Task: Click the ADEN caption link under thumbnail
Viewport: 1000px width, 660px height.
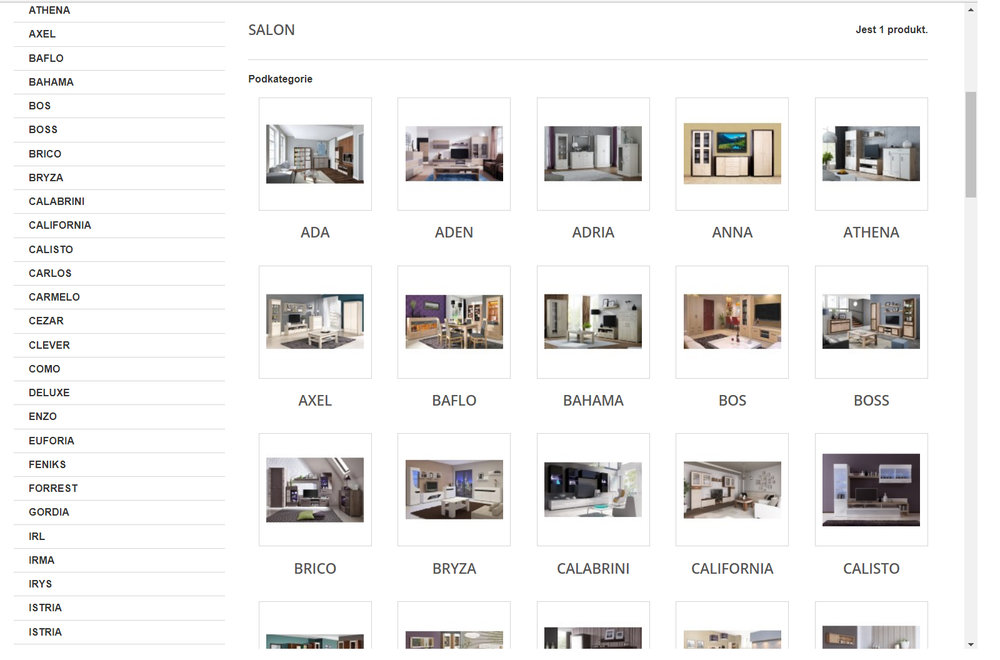Action: click(x=454, y=233)
